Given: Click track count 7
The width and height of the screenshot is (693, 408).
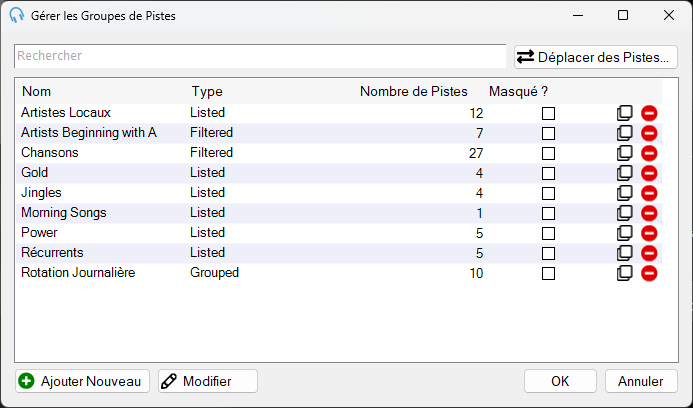Looking at the screenshot, I should 480,133.
